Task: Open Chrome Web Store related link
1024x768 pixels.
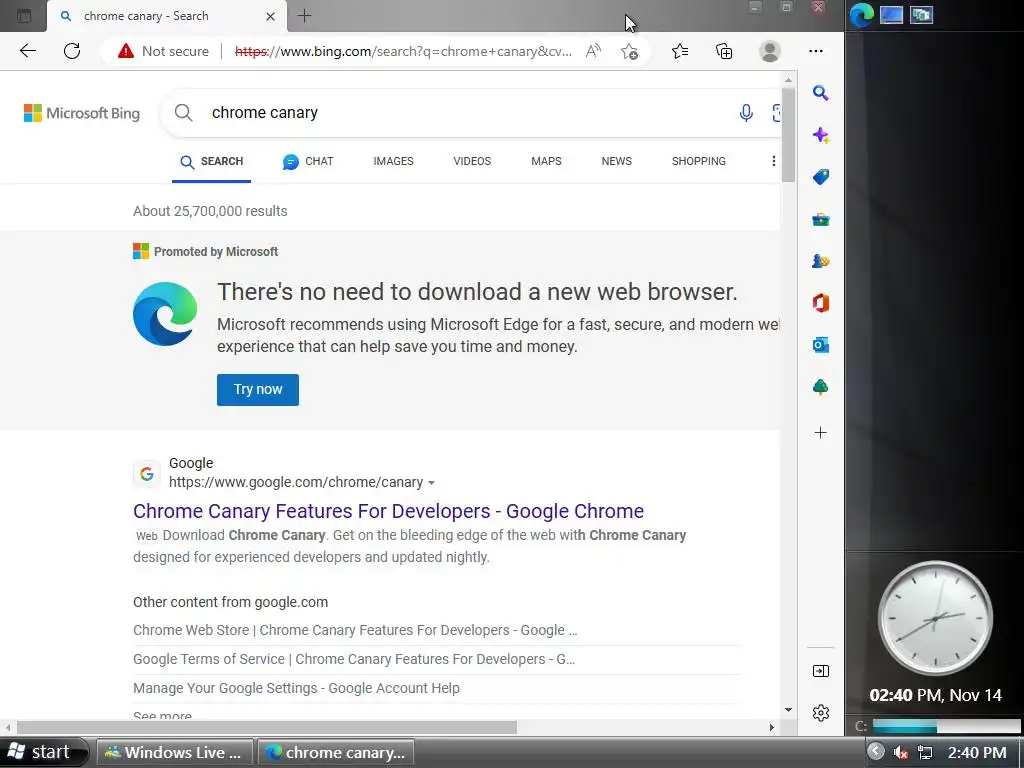Action: point(355,630)
